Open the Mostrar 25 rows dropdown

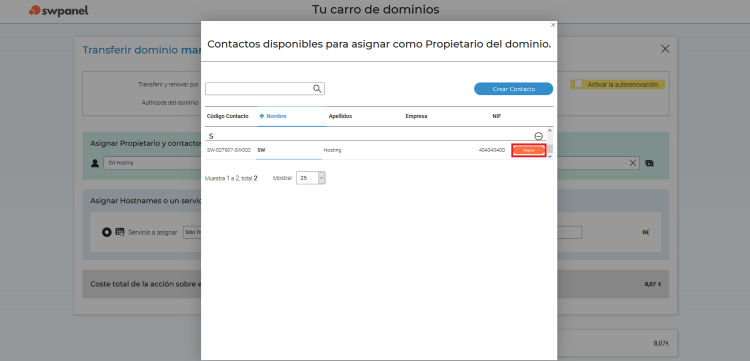coord(311,178)
